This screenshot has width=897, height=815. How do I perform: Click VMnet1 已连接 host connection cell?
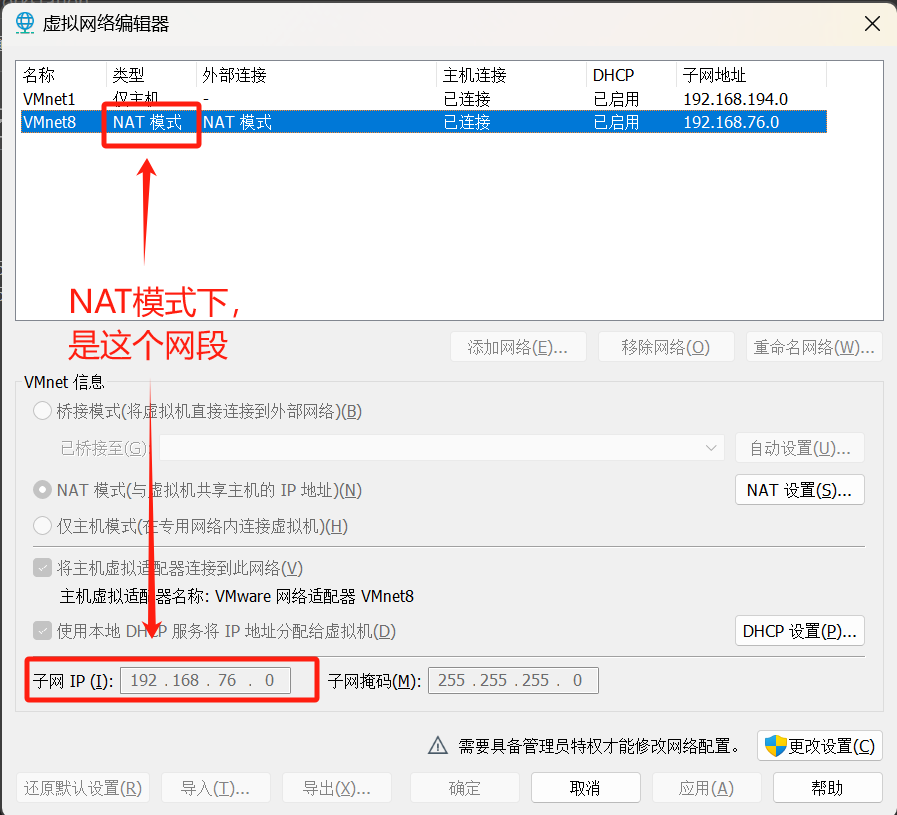point(467,99)
